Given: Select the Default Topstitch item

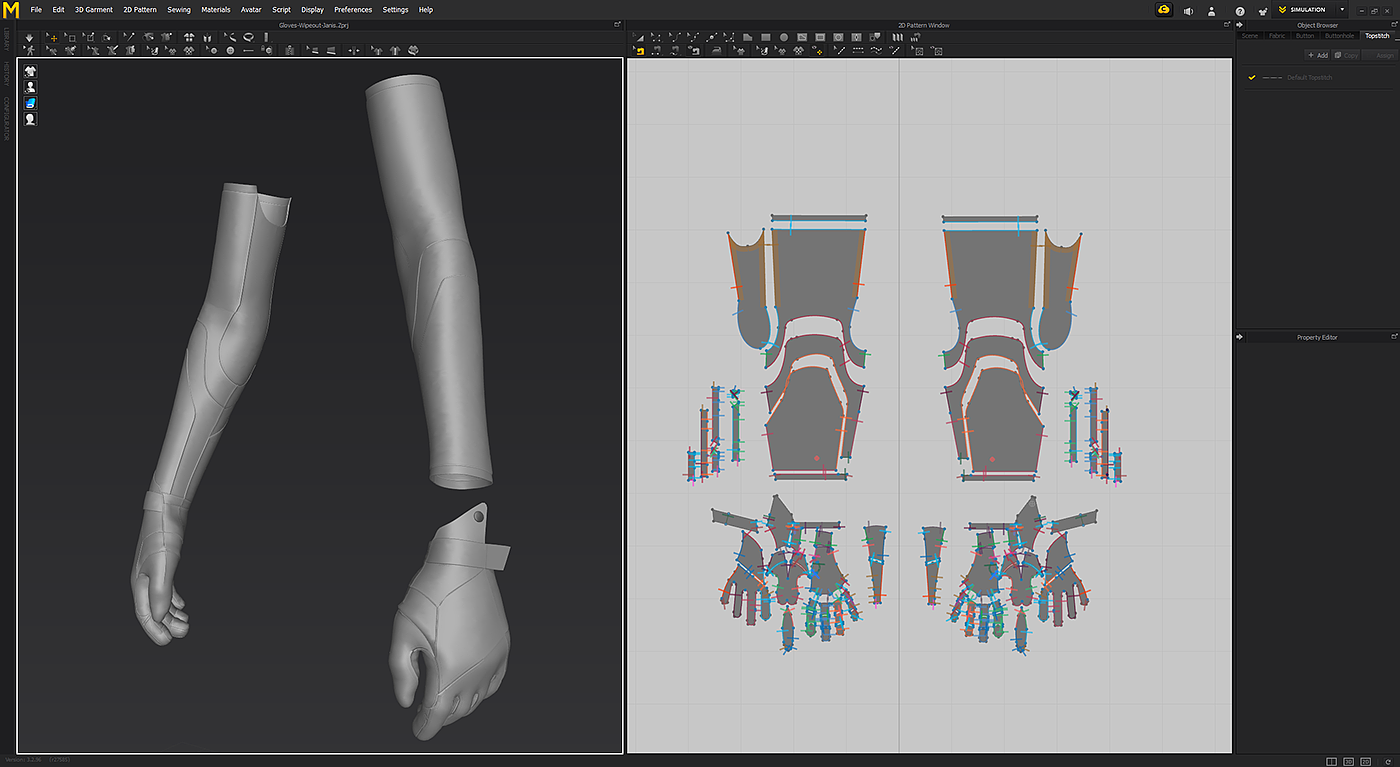Looking at the screenshot, I should 1309,77.
